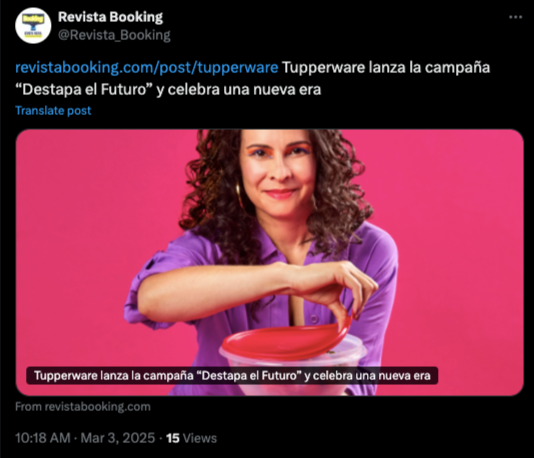Screen dimensions: 534x458
Task: Open the @Revista_Booking handle link
Action: tap(114, 35)
